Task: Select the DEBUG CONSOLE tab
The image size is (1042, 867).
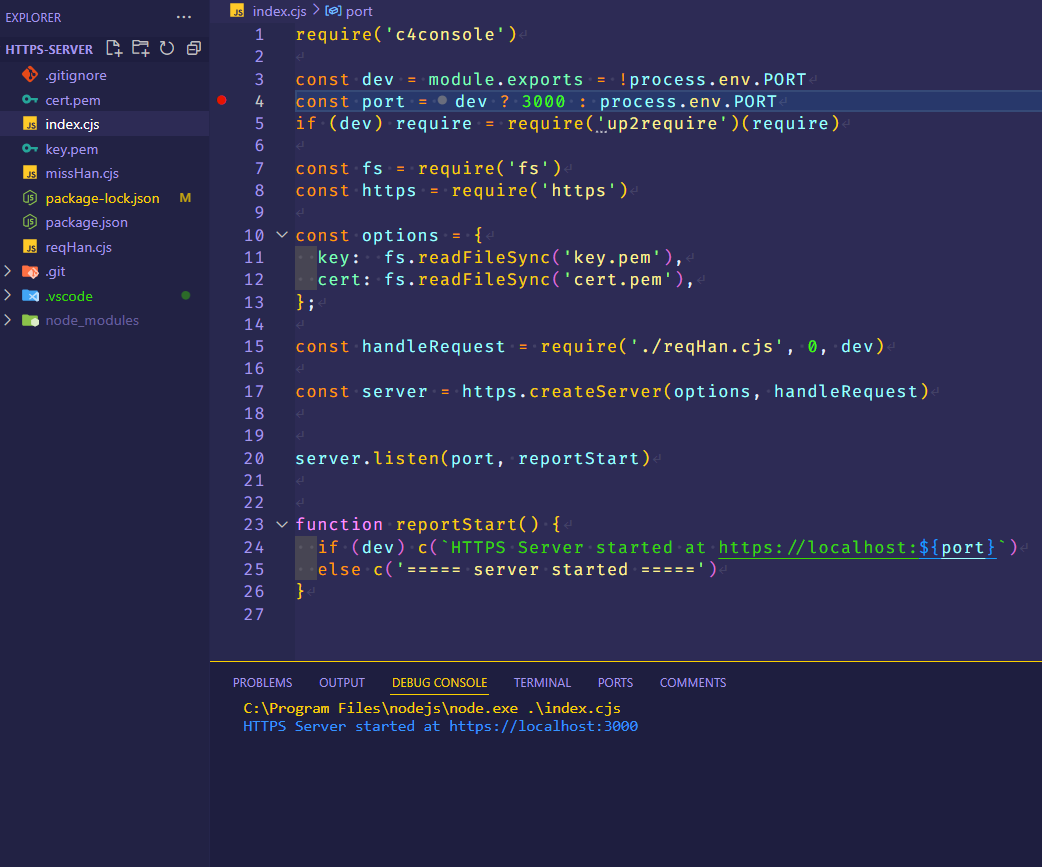Action: tap(439, 683)
